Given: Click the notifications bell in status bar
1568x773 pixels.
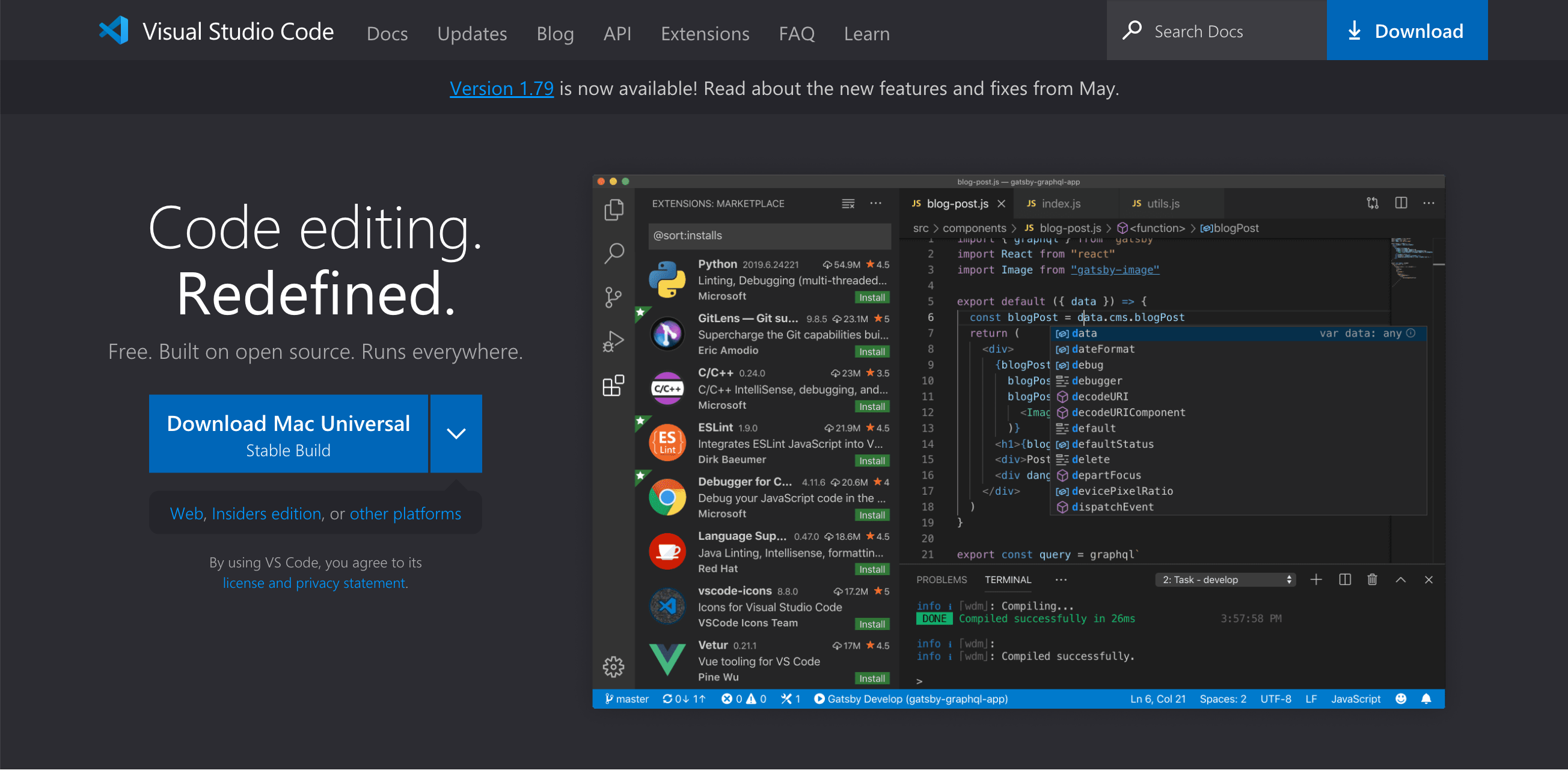Looking at the screenshot, I should [1426, 698].
